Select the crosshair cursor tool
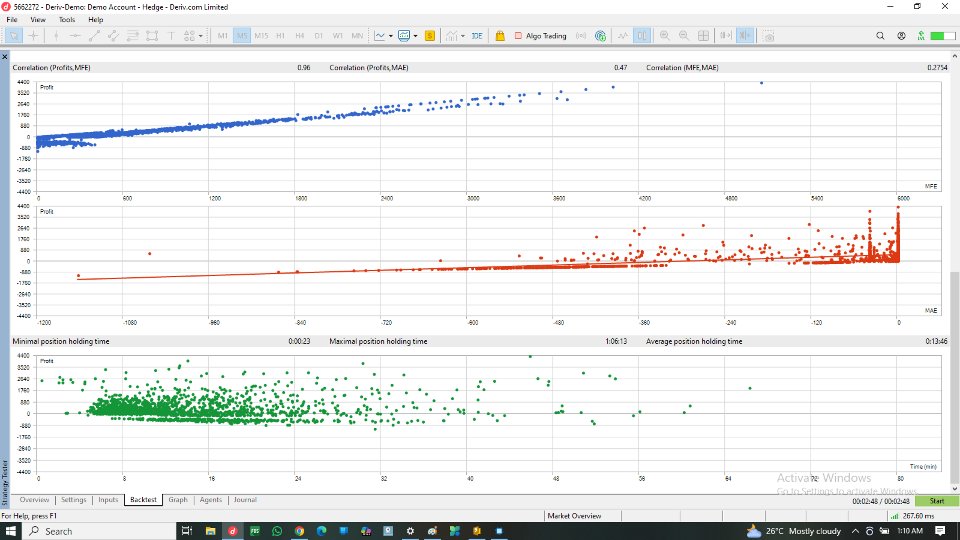 [34, 36]
